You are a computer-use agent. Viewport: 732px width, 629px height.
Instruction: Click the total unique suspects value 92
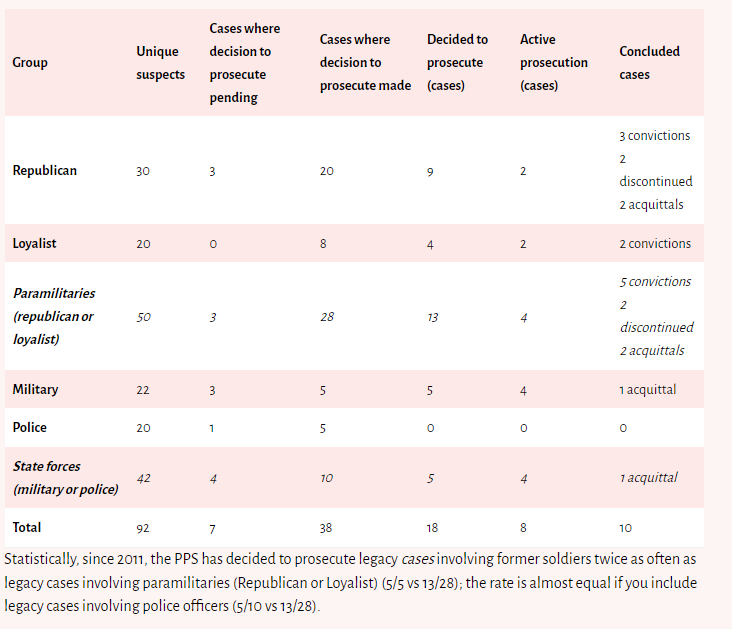[x=143, y=527]
